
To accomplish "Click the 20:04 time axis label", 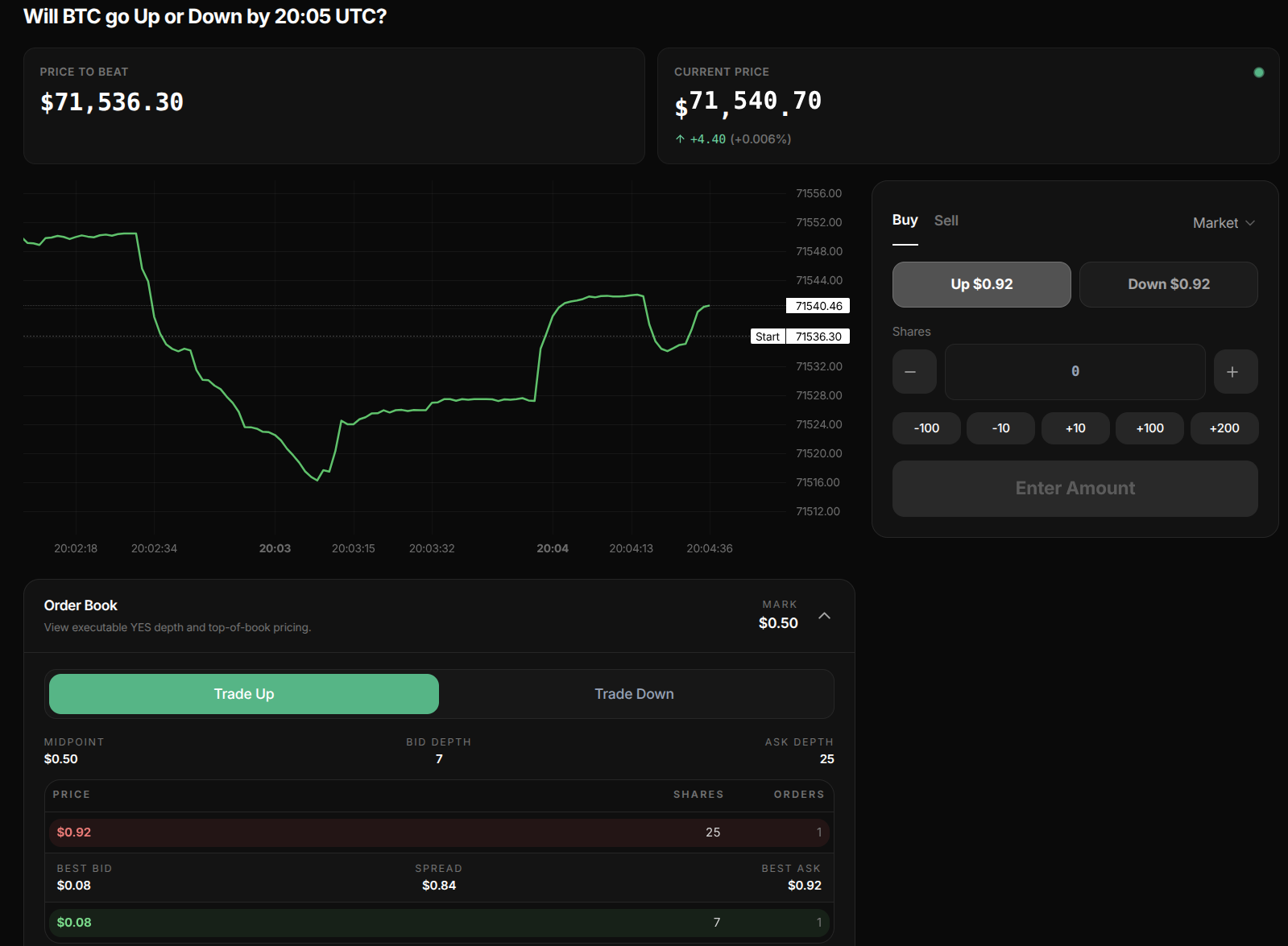I will (553, 548).
